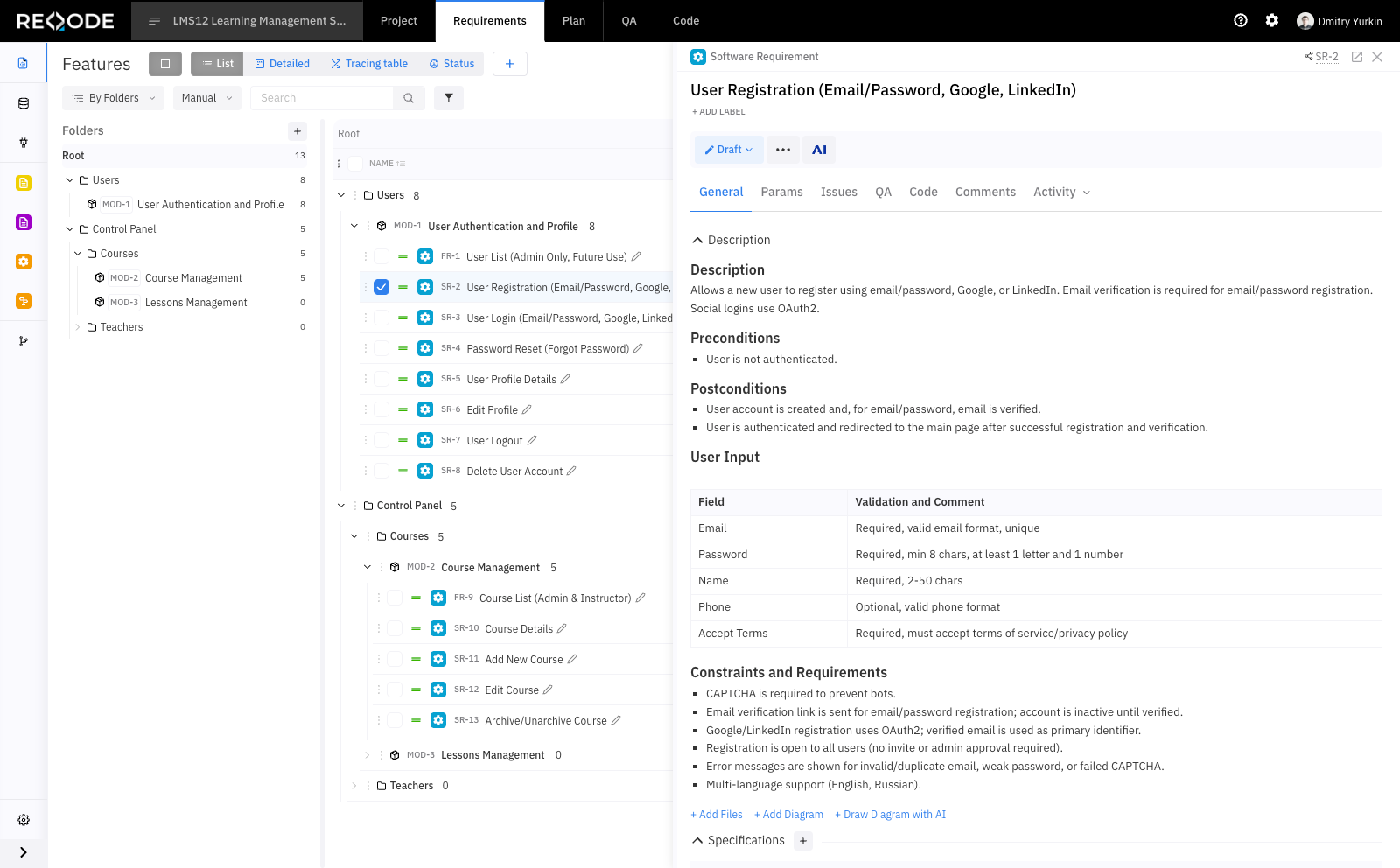Open the filter funnel button
The height and width of the screenshot is (868, 1400).
(449, 98)
